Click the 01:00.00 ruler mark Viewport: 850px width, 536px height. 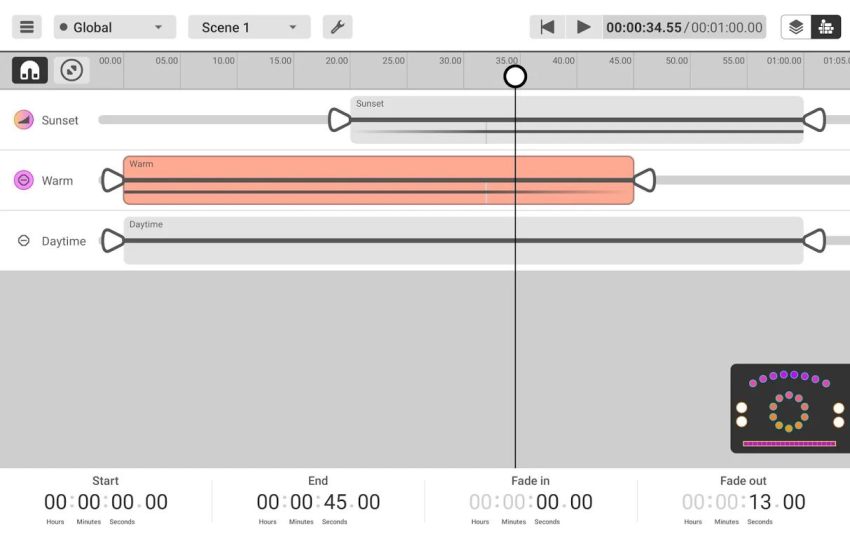click(x=784, y=61)
